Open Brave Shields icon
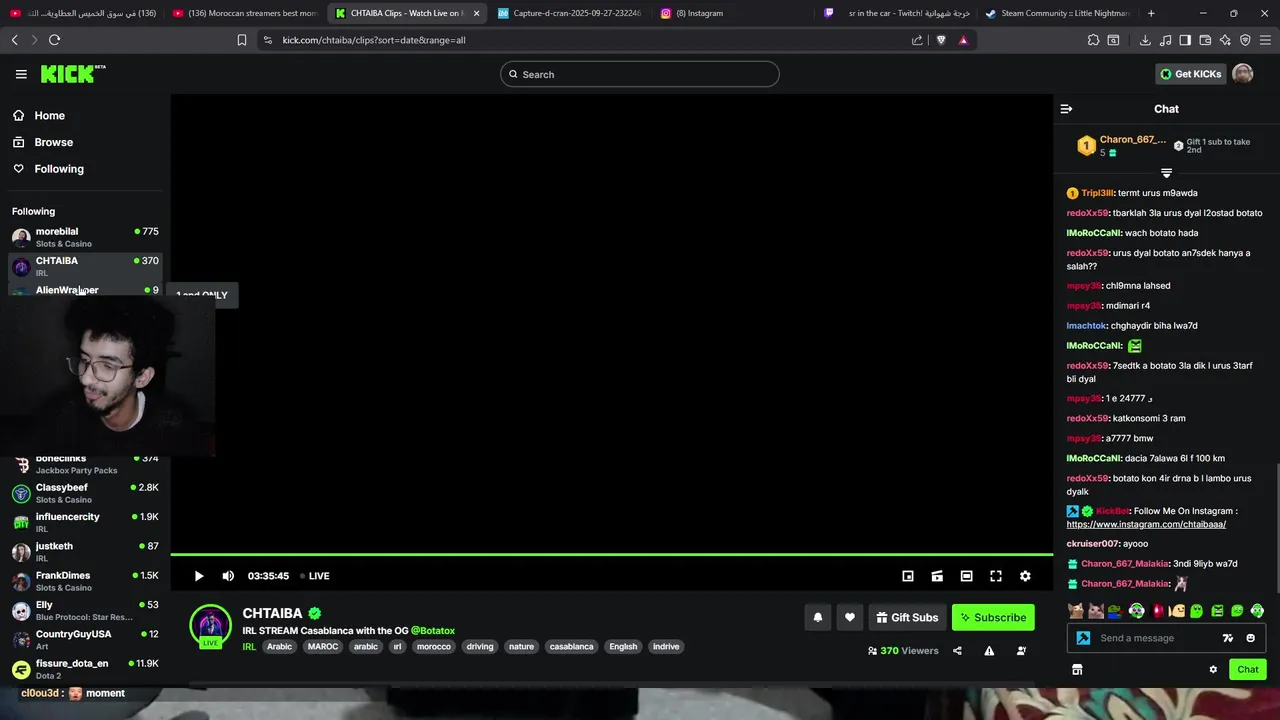 click(x=941, y=40)
